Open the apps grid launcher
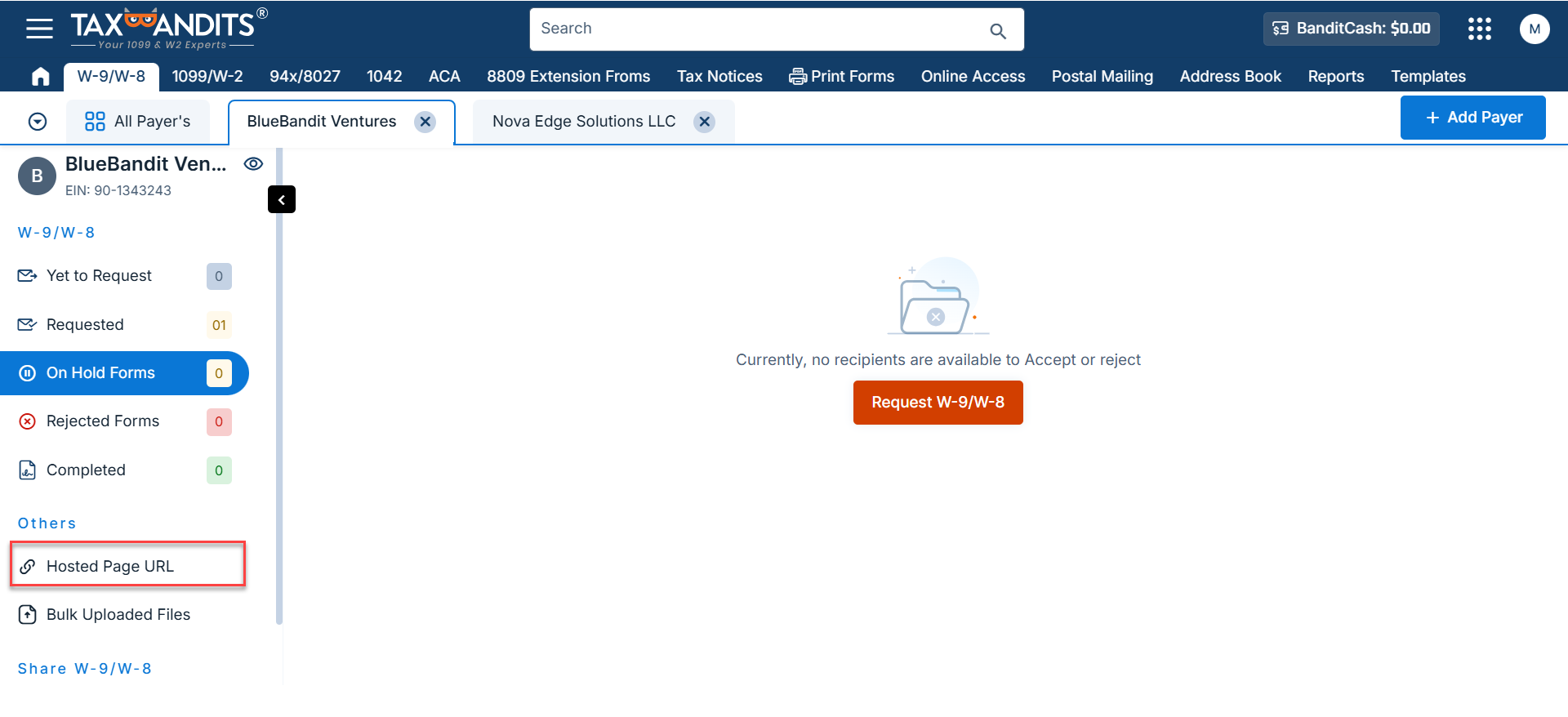1568x717 pixels. (x=1479, y=29)
